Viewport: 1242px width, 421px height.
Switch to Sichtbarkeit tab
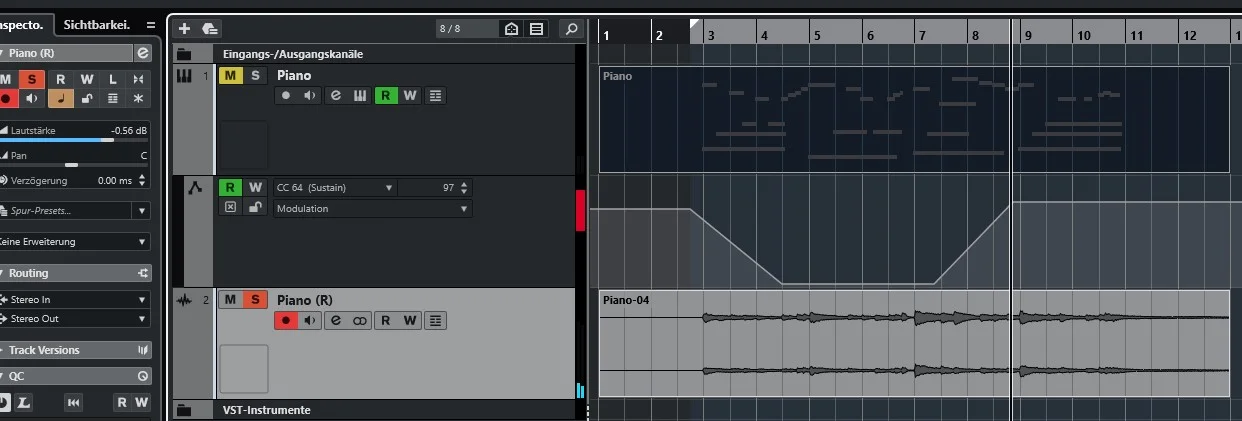click(97, 24)
